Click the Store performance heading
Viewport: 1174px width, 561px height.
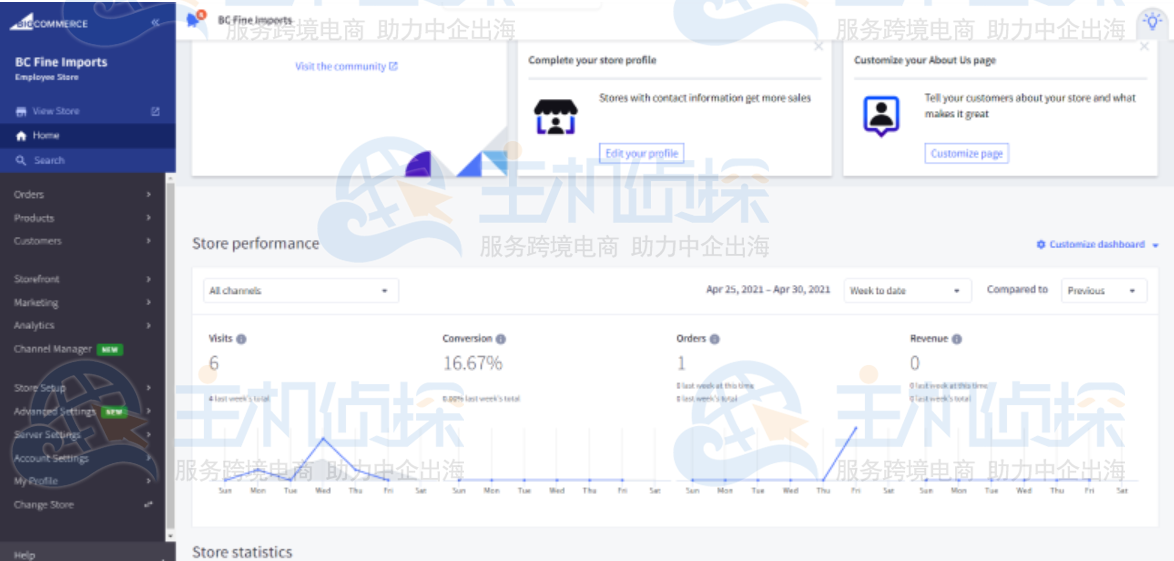coord(255,244)
